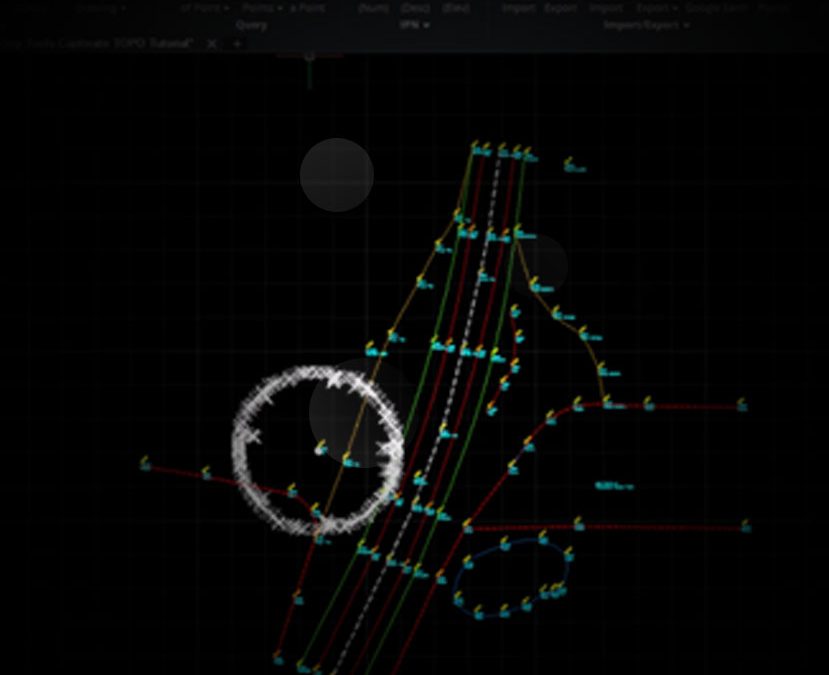Open the Points dropdown menu

coord(262,8)
